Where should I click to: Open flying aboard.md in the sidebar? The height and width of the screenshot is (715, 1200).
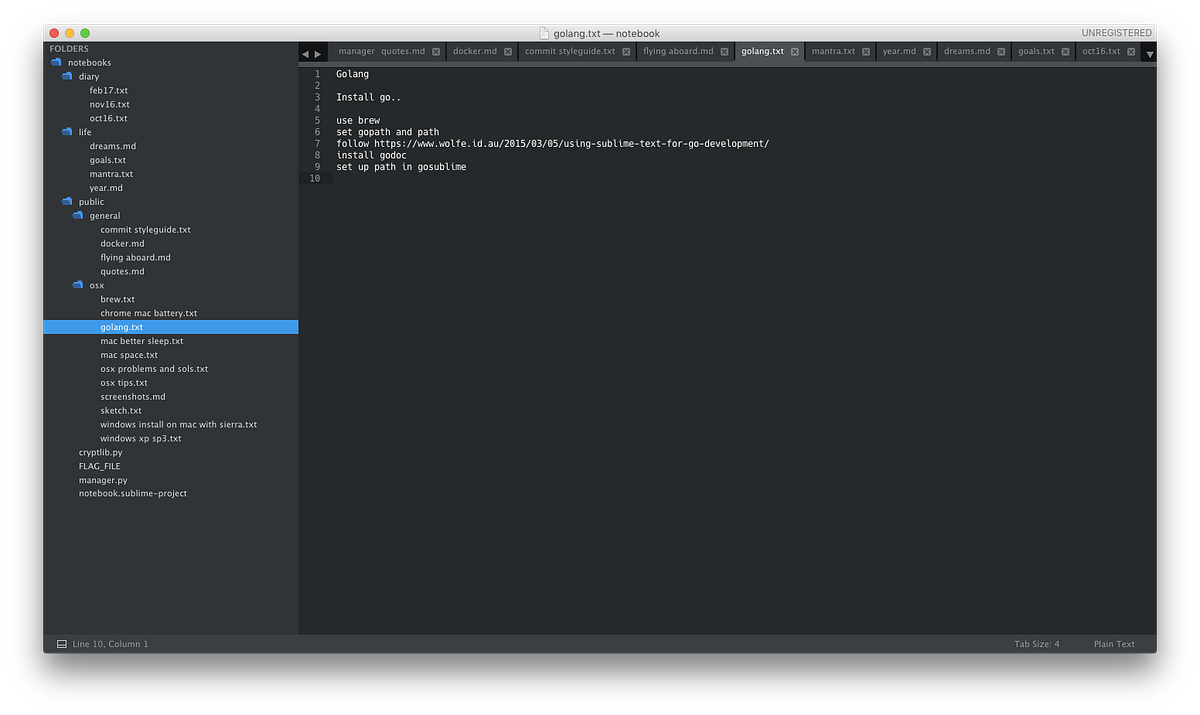tap(135, 258)
